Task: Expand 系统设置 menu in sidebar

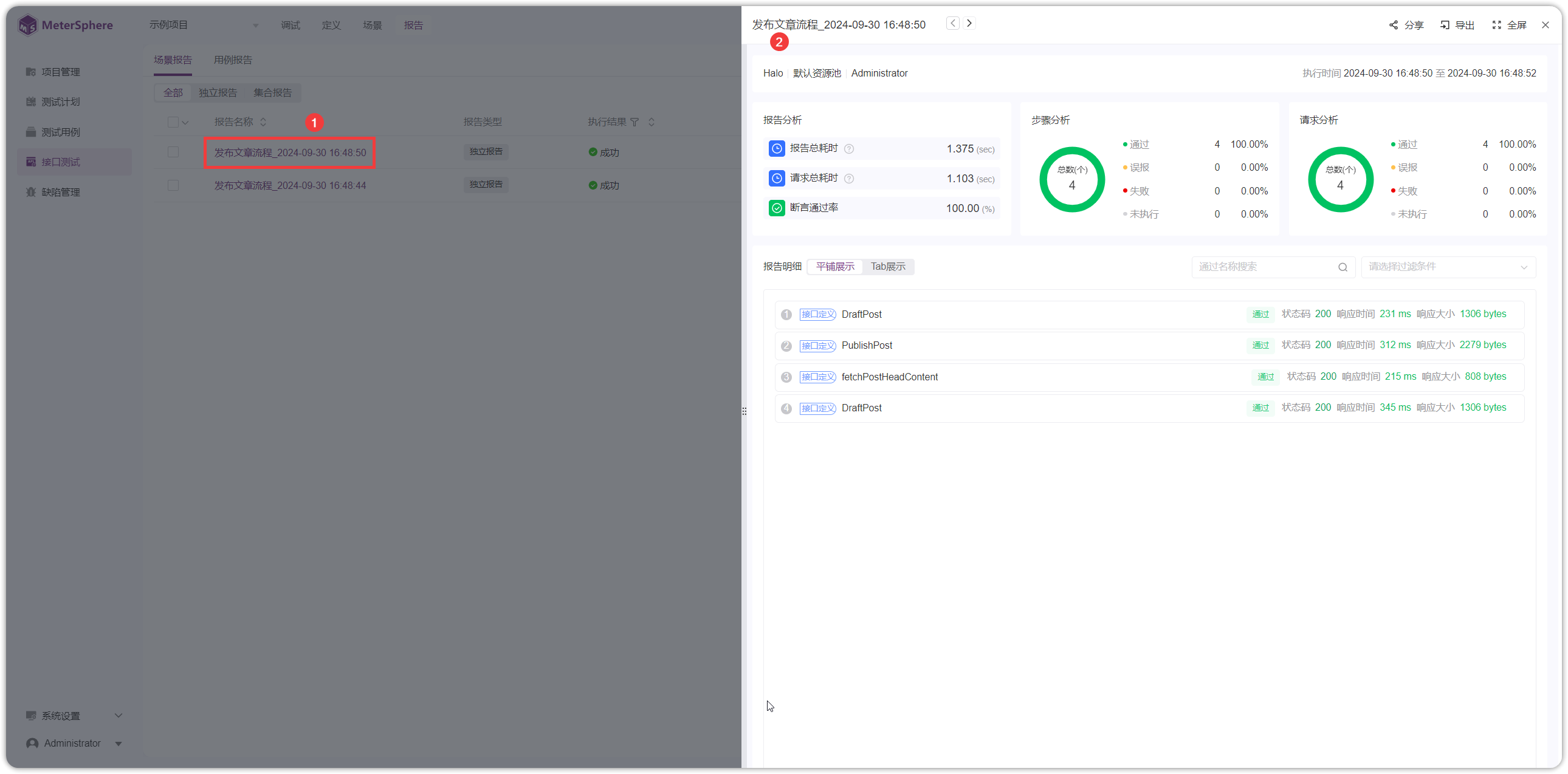Action: [x=74, y=716]
